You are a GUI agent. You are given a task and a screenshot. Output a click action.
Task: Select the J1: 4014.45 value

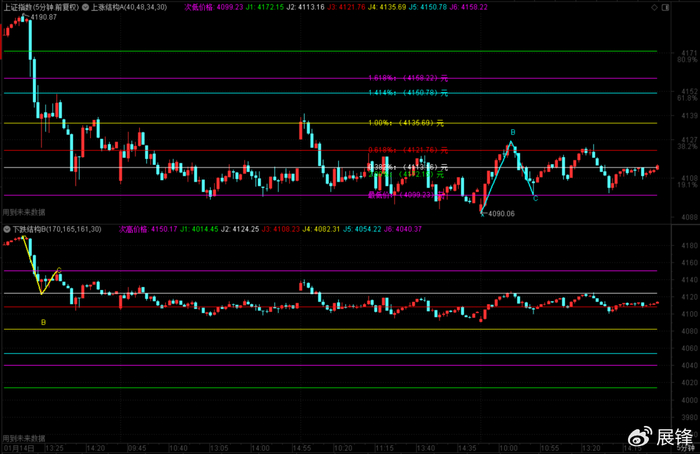point(199,229)
